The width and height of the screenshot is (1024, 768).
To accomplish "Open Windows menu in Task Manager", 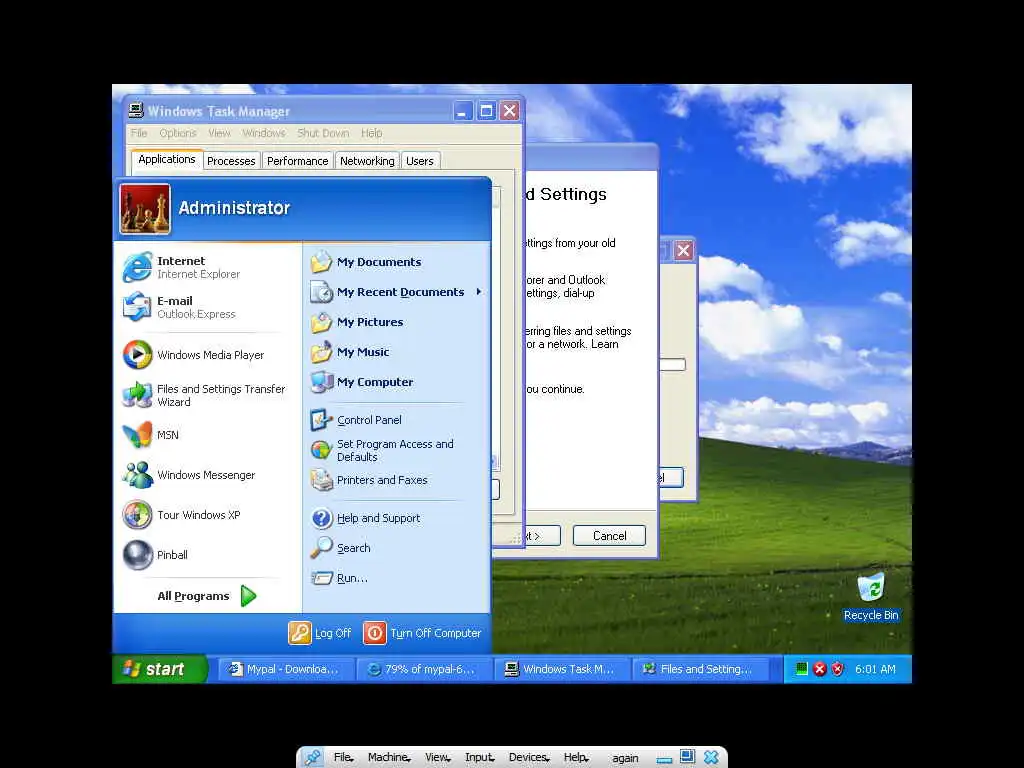I will 264,133.
